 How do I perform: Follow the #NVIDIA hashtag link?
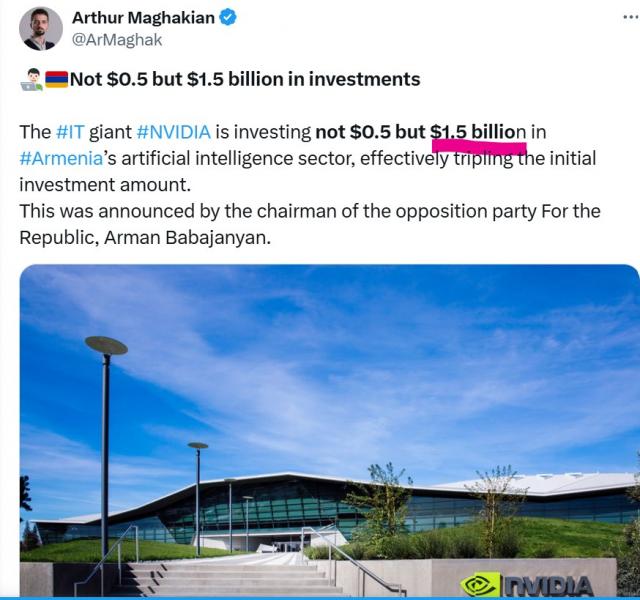[172, 133]
